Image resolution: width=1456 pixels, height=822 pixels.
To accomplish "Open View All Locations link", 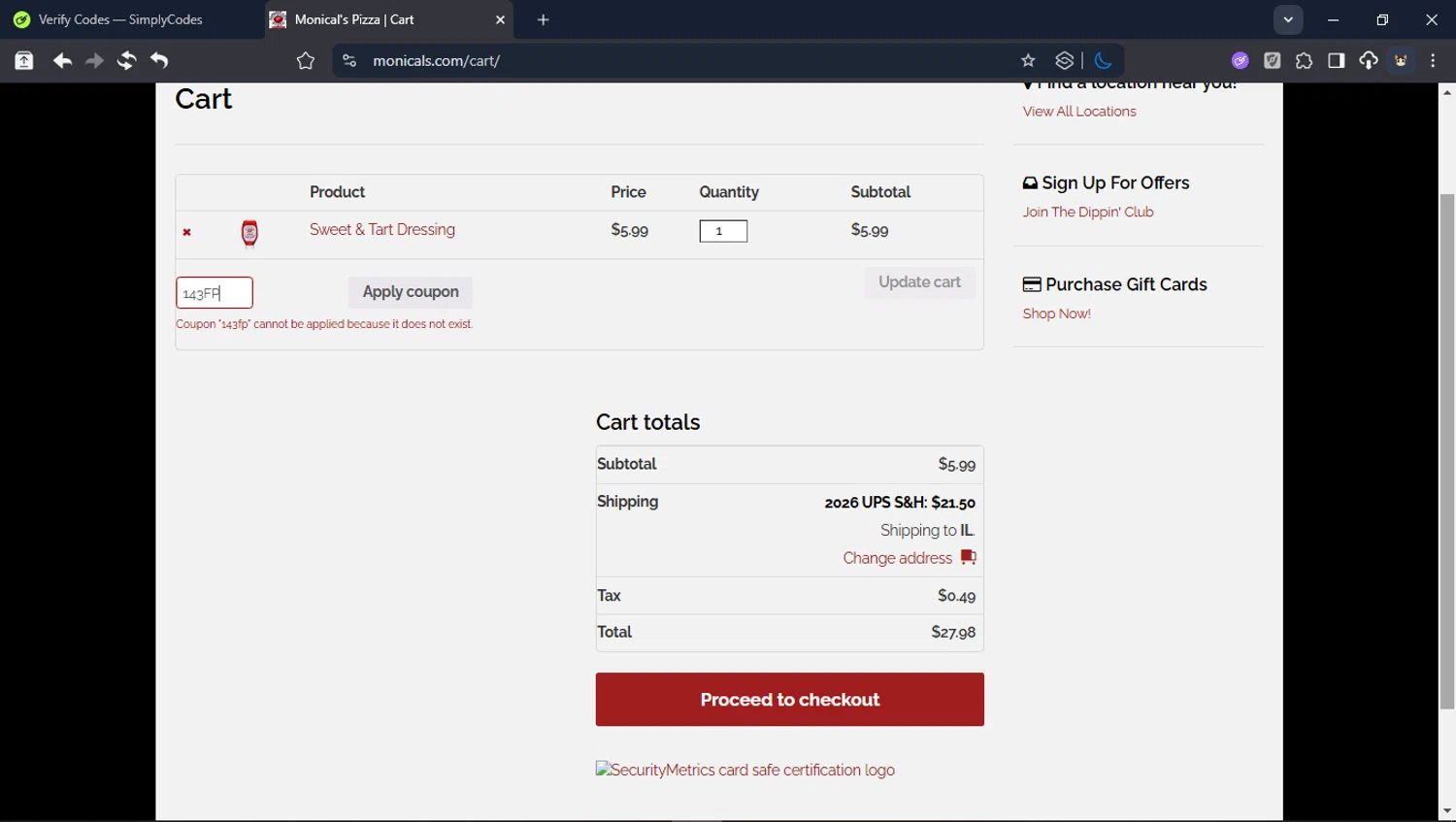I will (x=1079, y=112).
